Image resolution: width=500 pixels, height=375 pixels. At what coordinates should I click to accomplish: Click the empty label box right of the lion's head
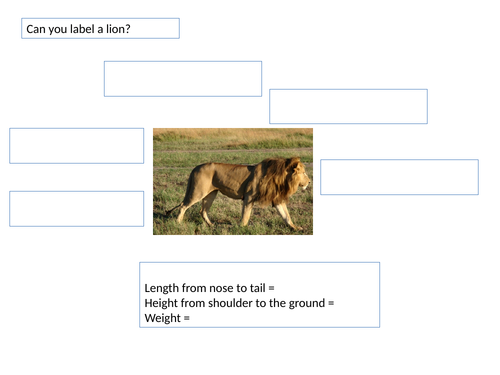[x=399, y=177]
